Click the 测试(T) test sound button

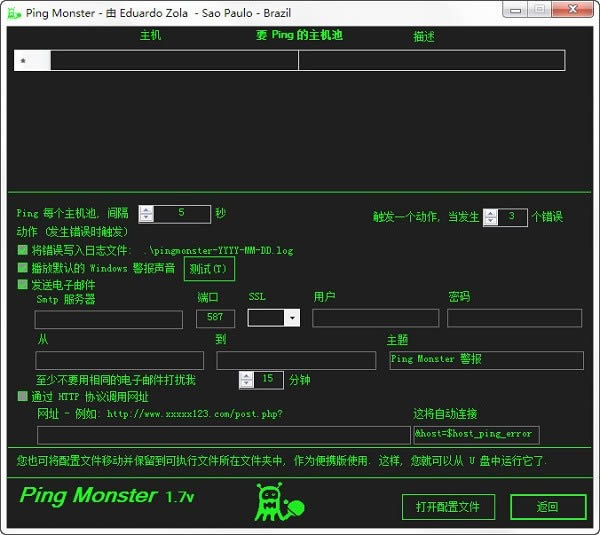(x=209, y=269)
